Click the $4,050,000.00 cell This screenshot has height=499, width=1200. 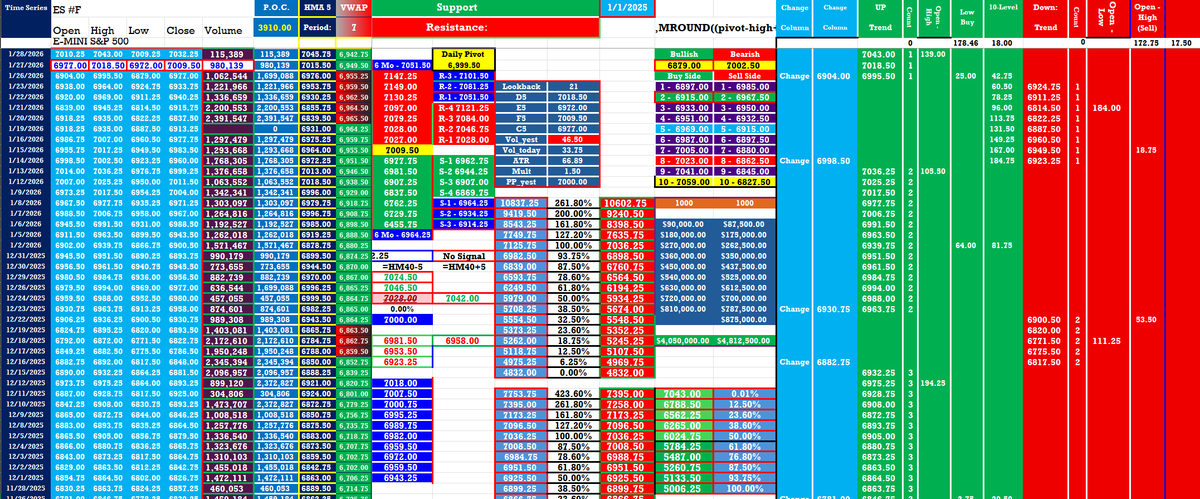[x=682, y=339]
